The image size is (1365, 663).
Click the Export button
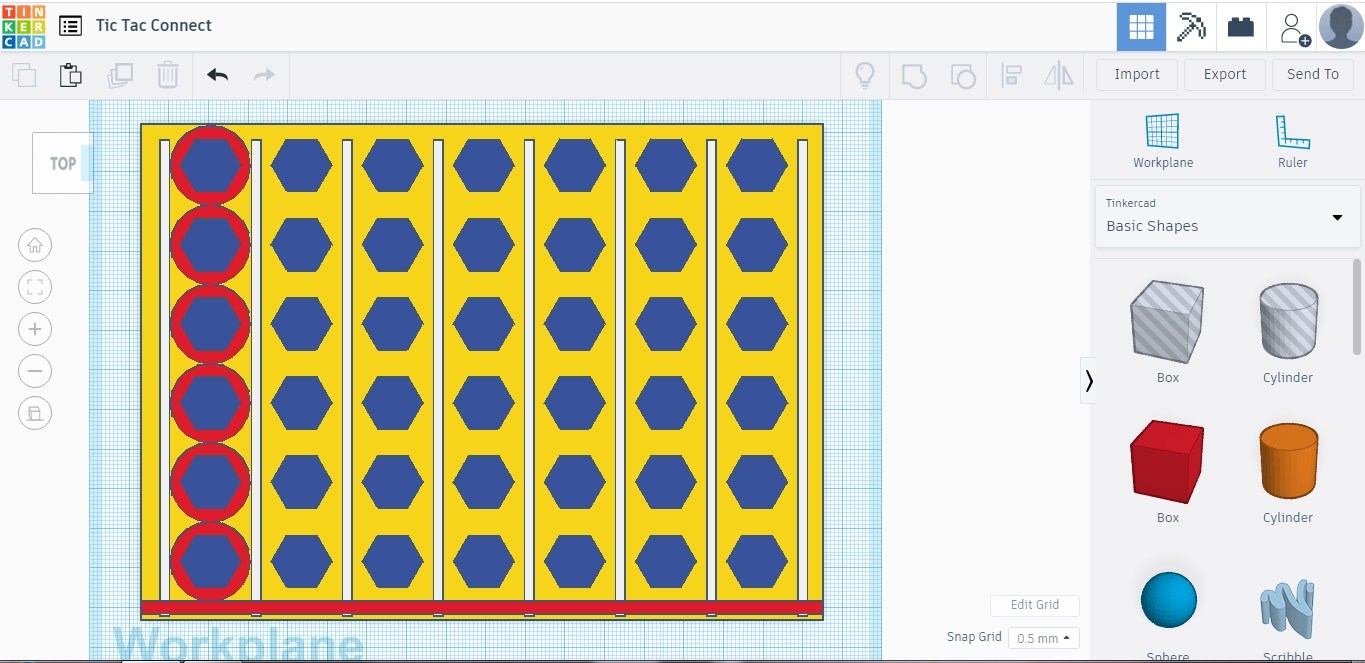[1224, 74]
